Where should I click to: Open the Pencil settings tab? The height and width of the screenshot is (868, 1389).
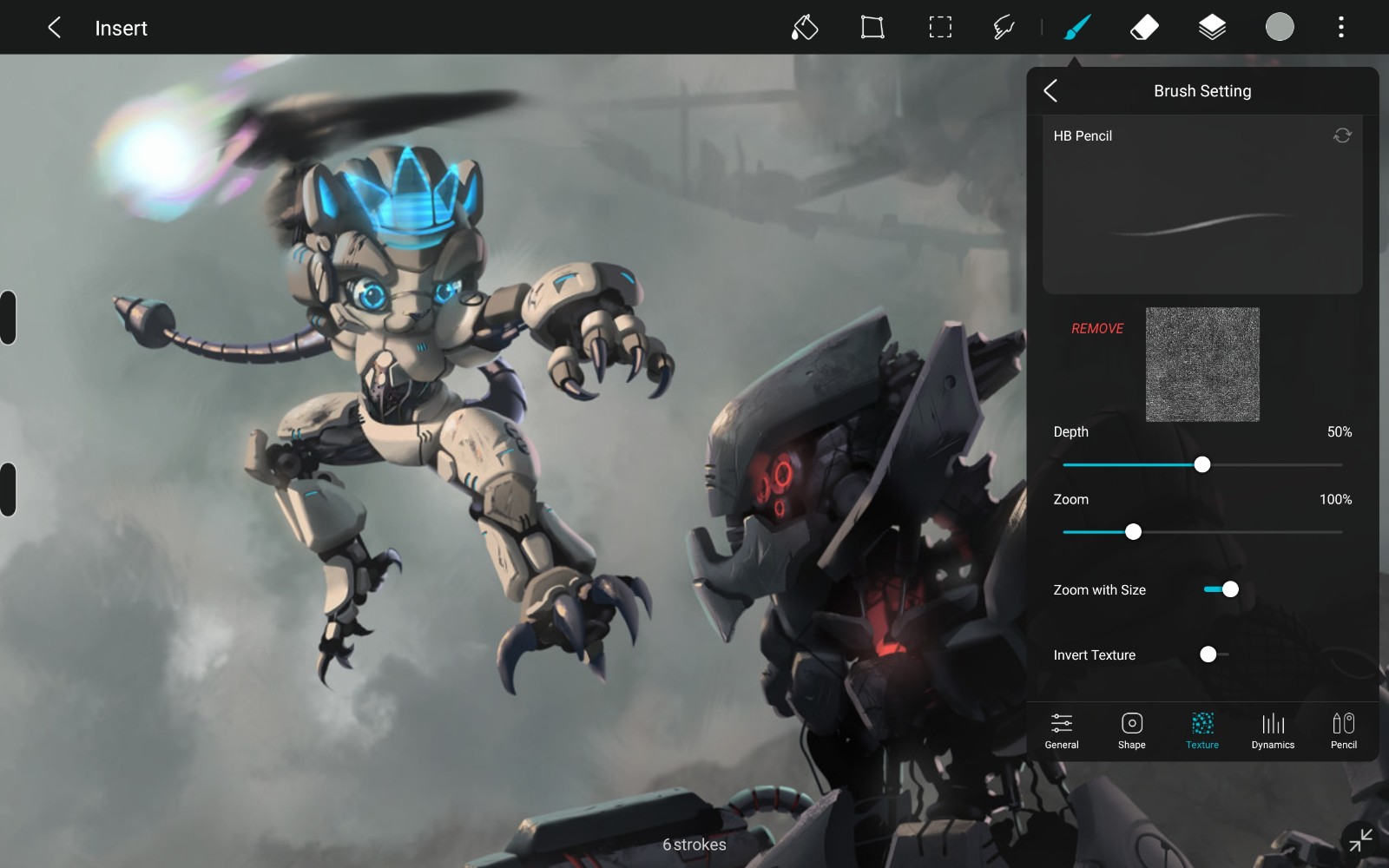[x=1343, y=731]
